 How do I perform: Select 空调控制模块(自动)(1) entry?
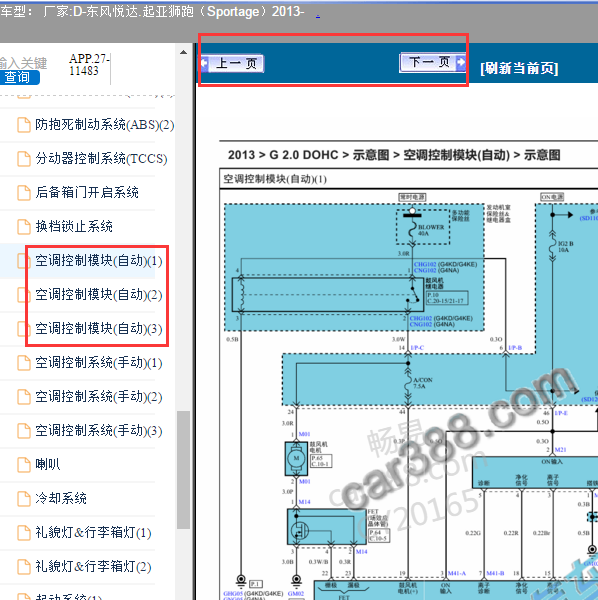[99, 261]
